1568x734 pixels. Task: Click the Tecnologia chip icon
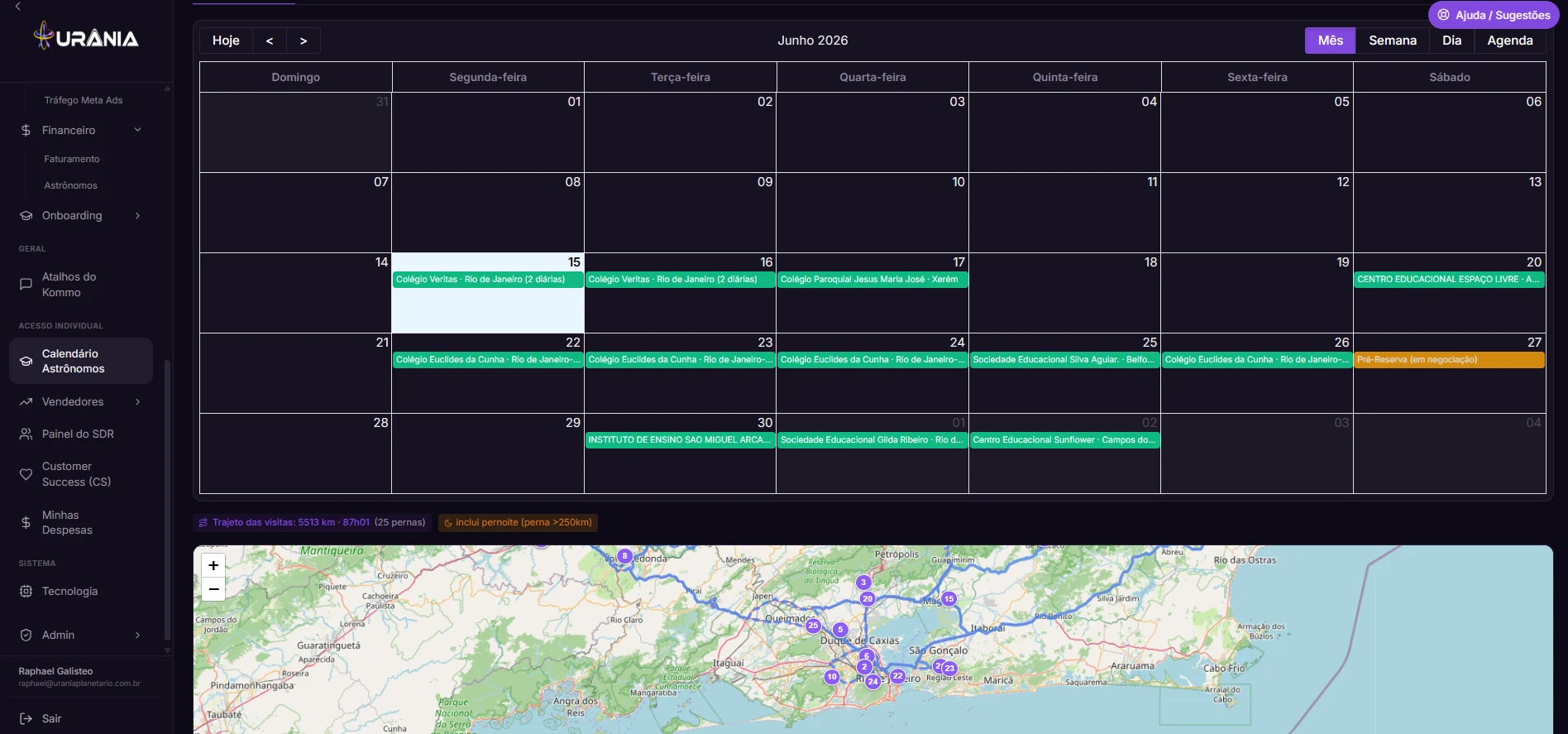coord(26,591)
